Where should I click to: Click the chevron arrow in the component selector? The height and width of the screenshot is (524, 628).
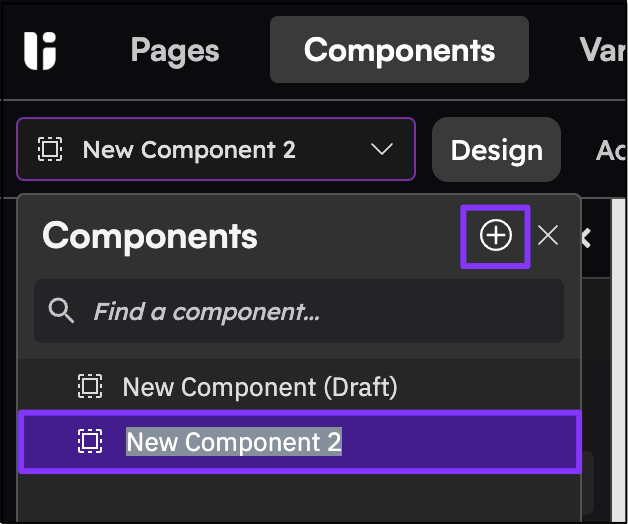(x=382, y=149)
